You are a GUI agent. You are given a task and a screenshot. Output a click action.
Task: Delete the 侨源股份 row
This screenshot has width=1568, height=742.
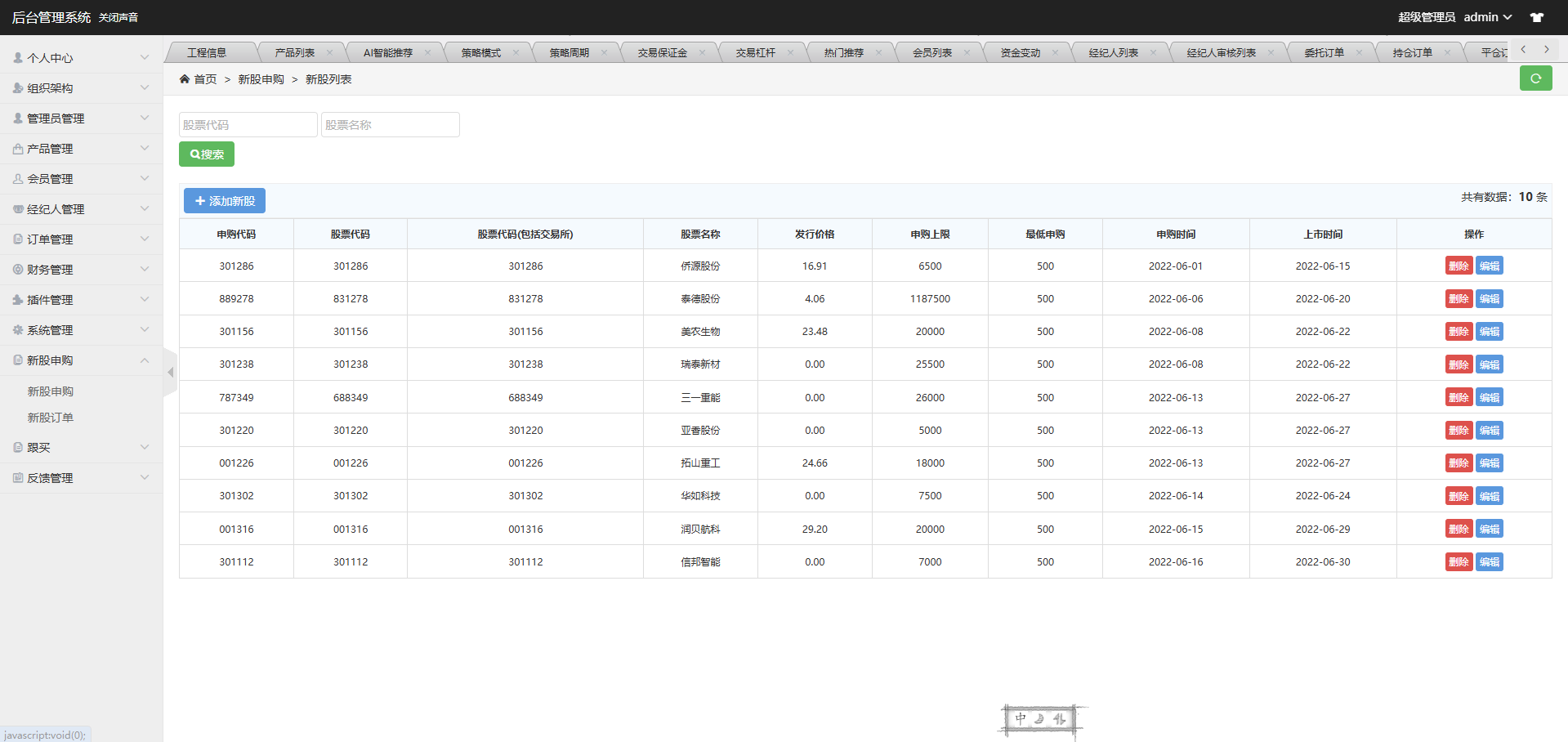[1459, 266]
